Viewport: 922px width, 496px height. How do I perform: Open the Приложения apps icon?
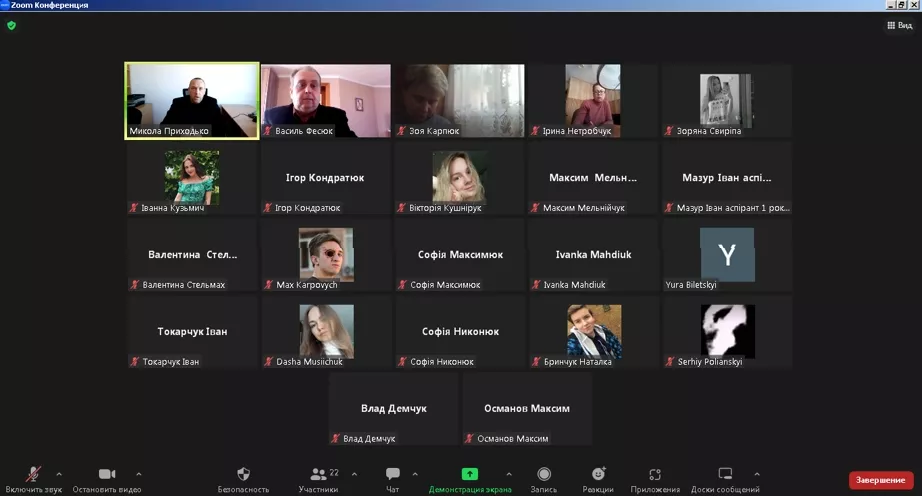[x=655, y=474]
